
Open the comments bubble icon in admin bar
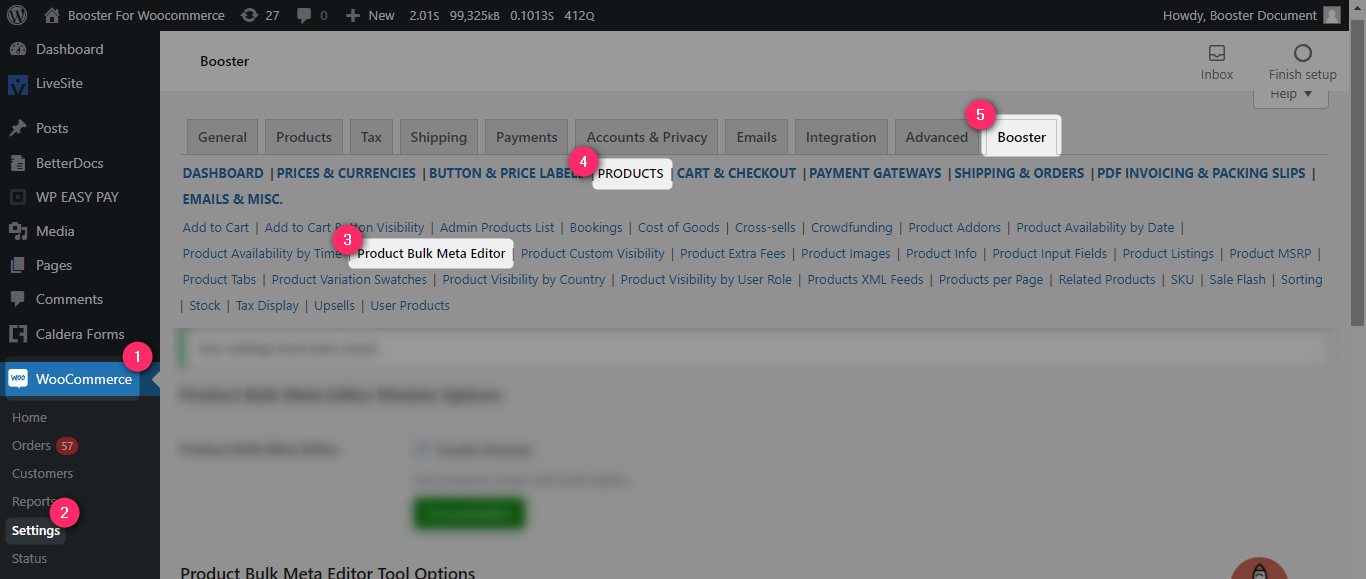pyautogui.click(x=304, y=16)
